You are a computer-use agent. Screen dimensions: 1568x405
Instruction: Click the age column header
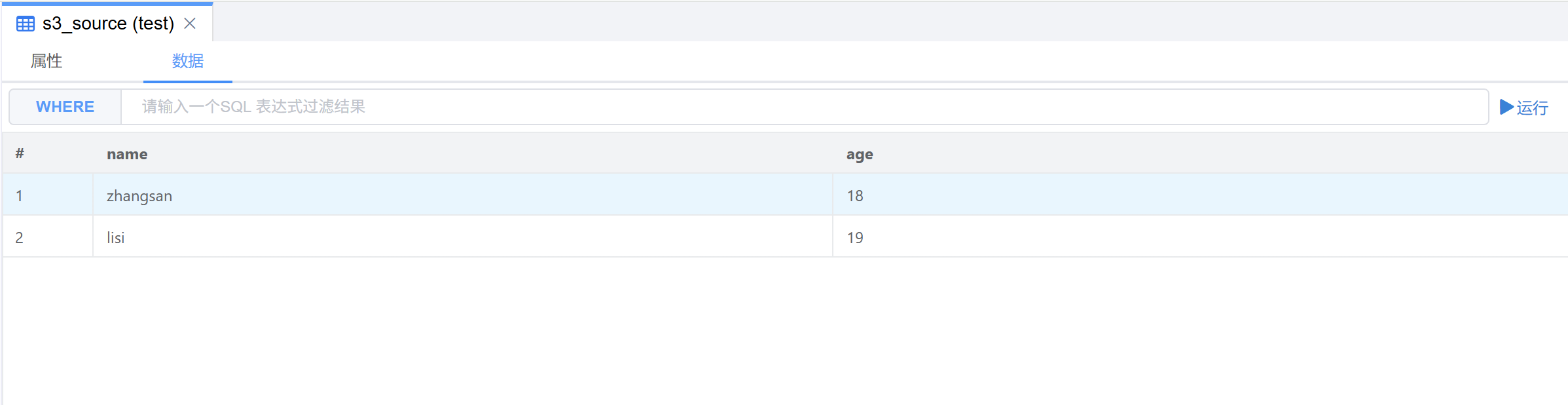click(x=860, y=154)
